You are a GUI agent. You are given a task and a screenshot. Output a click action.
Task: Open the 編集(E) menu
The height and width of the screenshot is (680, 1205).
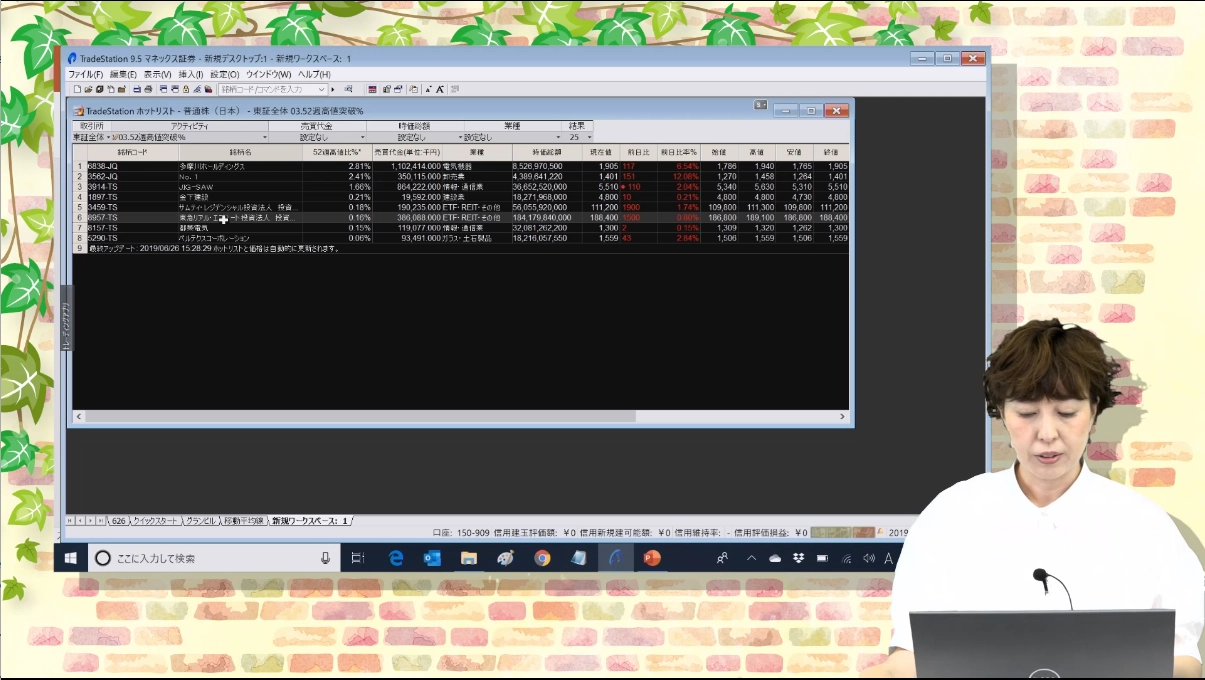tap(123, 74)
